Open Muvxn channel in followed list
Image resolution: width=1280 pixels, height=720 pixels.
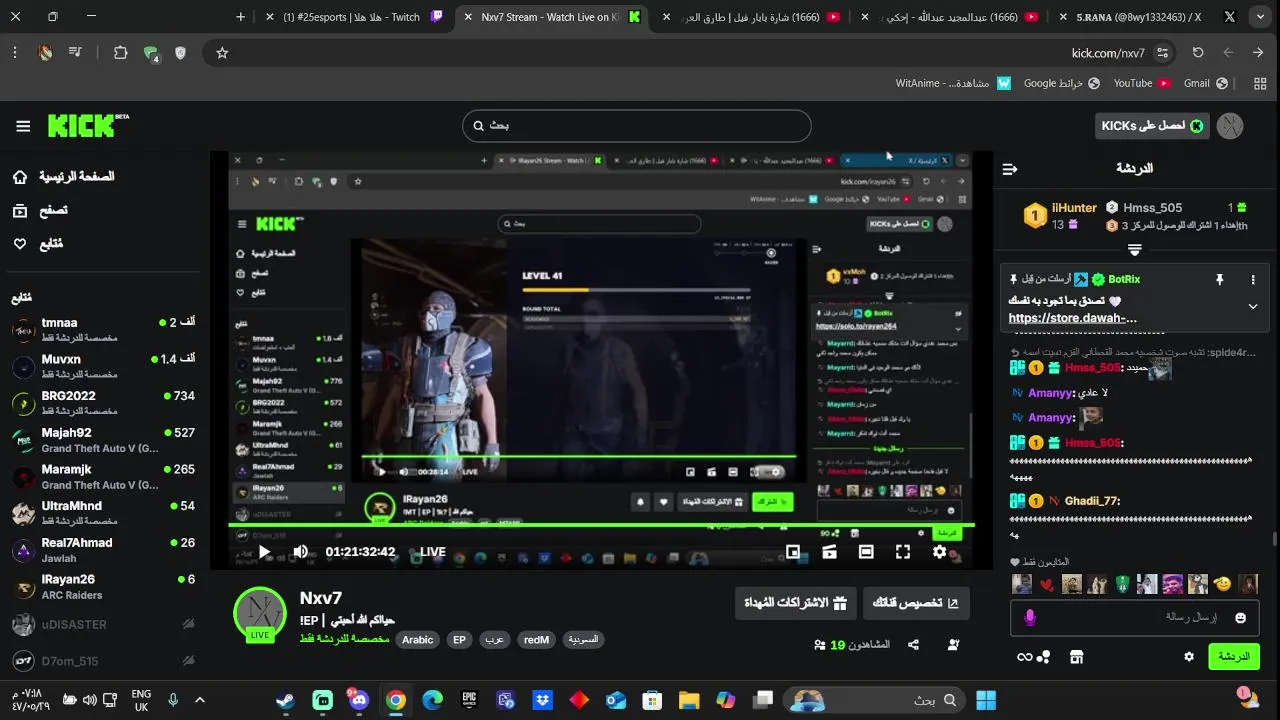pyautogui.click(x=103, y=366)
